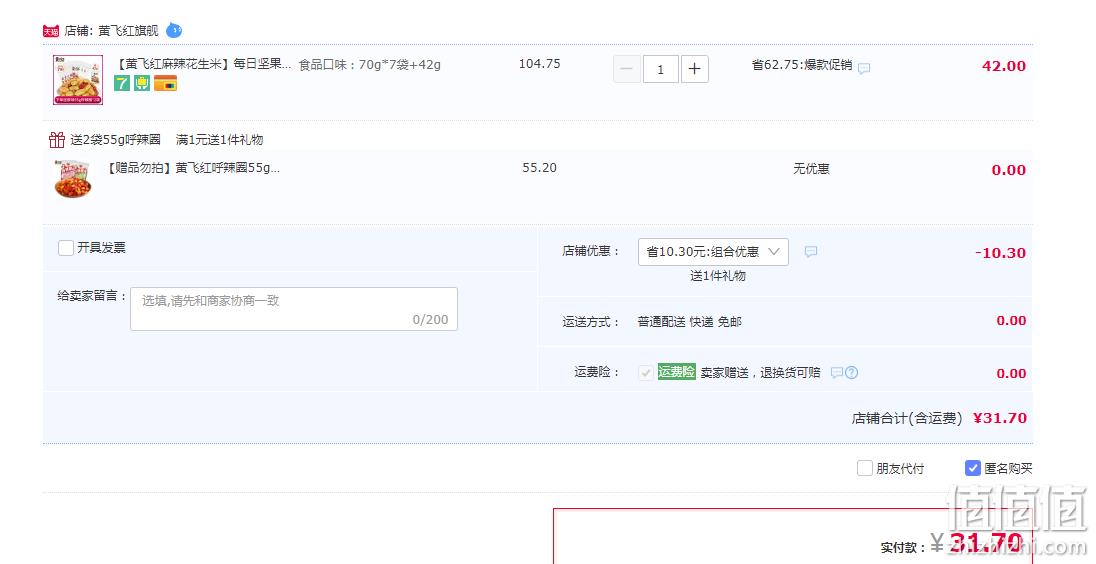Click the 满1元送1件礼物 text

pos(219,140)
